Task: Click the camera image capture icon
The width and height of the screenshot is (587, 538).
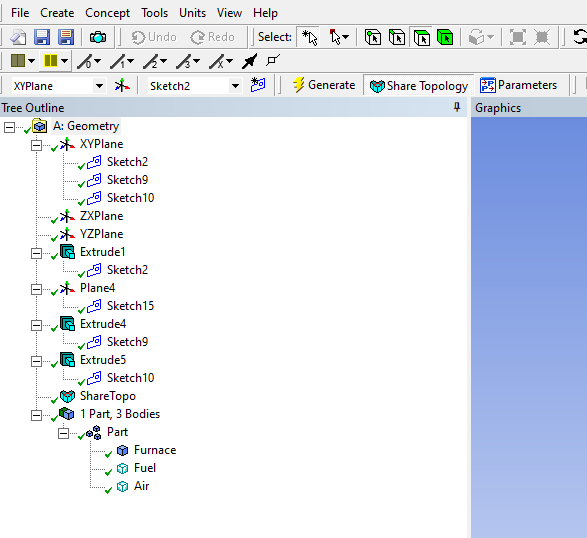Action: (x=98, y=37)
